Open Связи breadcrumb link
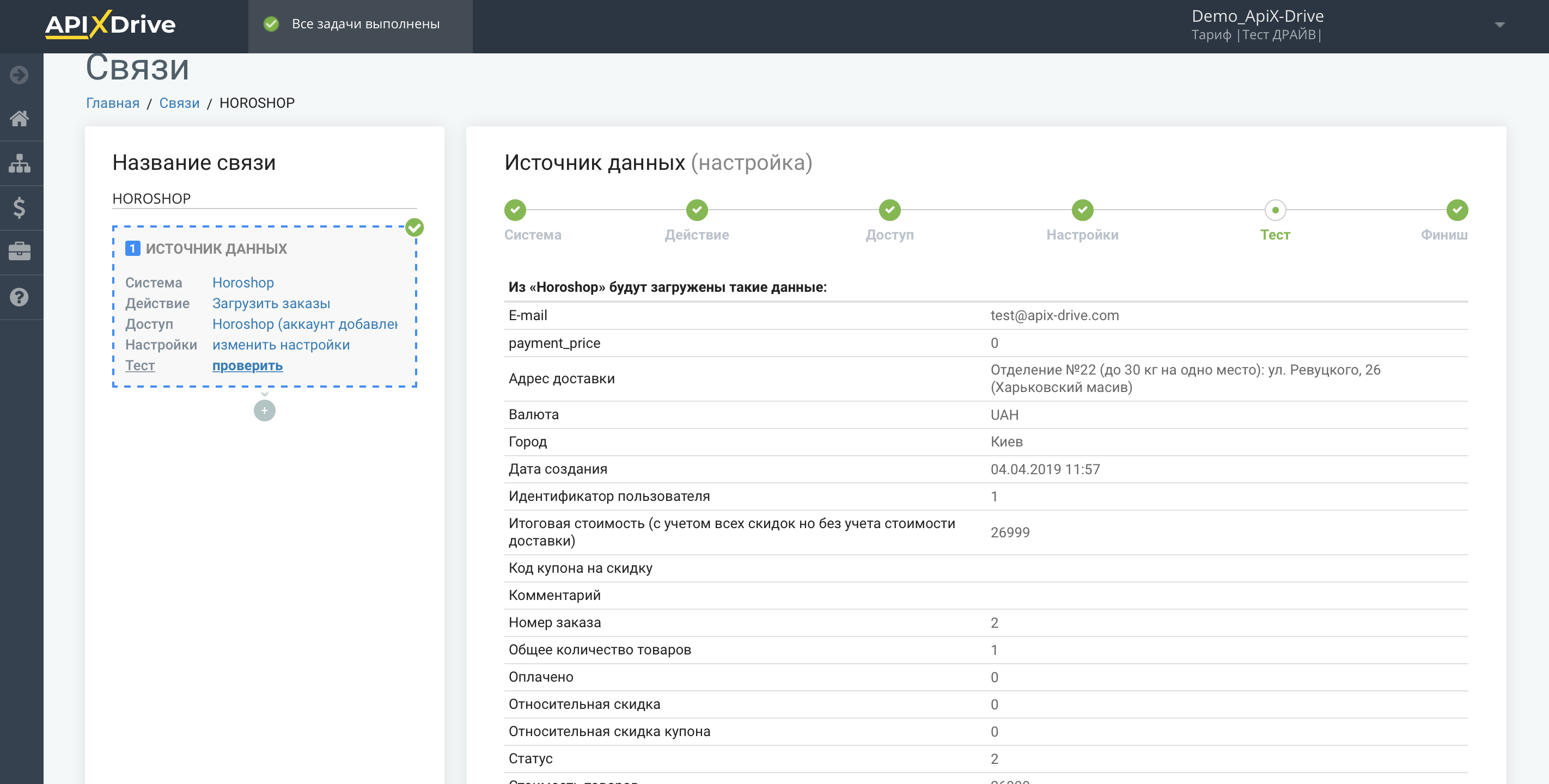The width and height of the screenshot is (1549, 784). pos(179,103)
